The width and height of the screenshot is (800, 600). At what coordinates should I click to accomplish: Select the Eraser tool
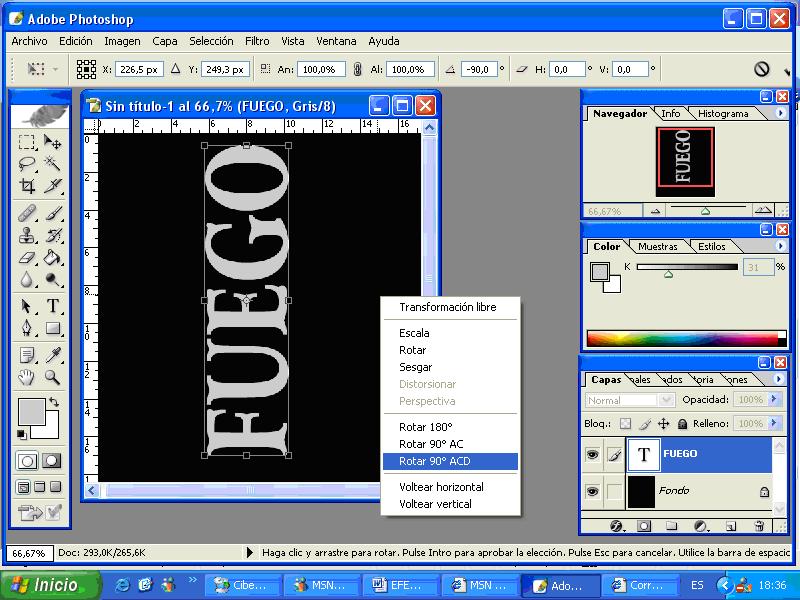(x=27, y=259)
